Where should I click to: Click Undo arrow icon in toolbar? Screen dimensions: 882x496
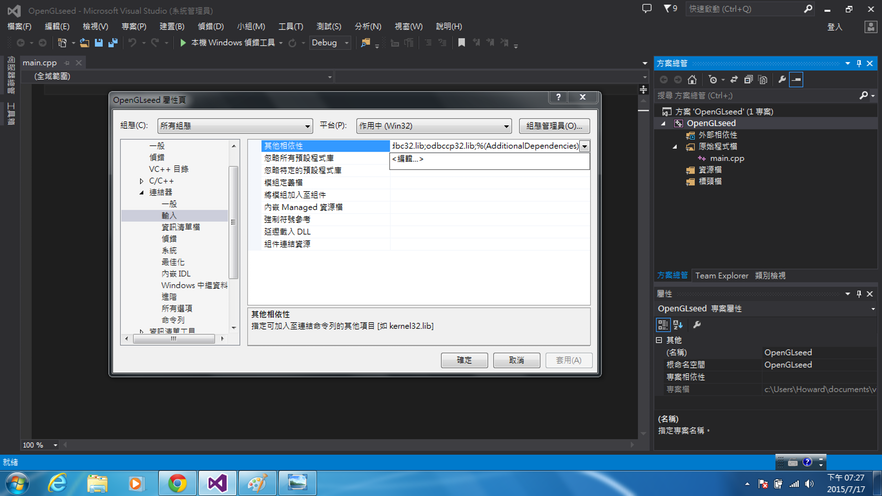pos(132,43)
